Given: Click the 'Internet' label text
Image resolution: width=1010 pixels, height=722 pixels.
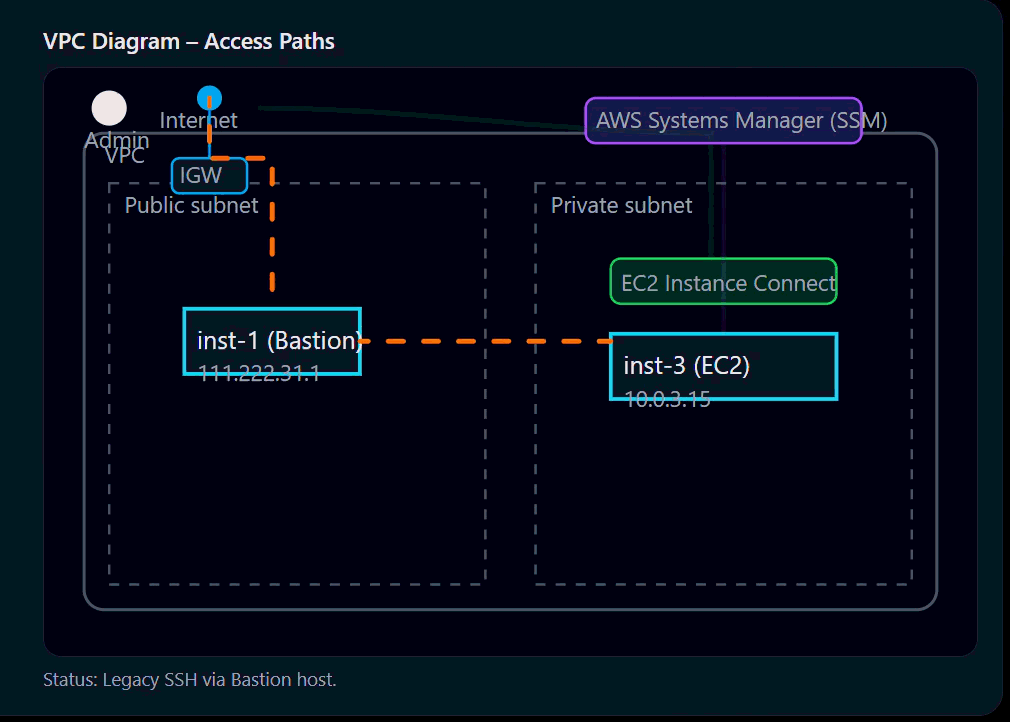Looking at the screenshot, I should pyautogui.click(x=198, y=120).
